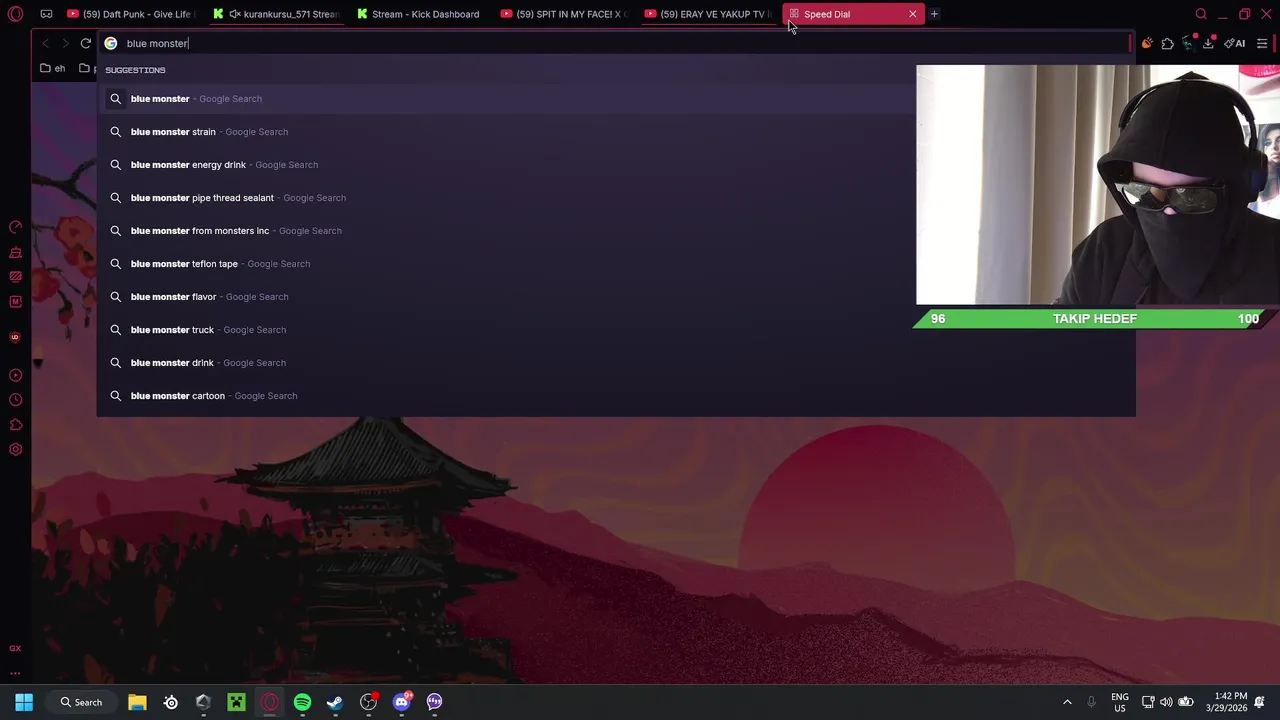Click the tab search magnifier icon
This screenshot has height=720, width=1280.
[x=1201, y=14]
